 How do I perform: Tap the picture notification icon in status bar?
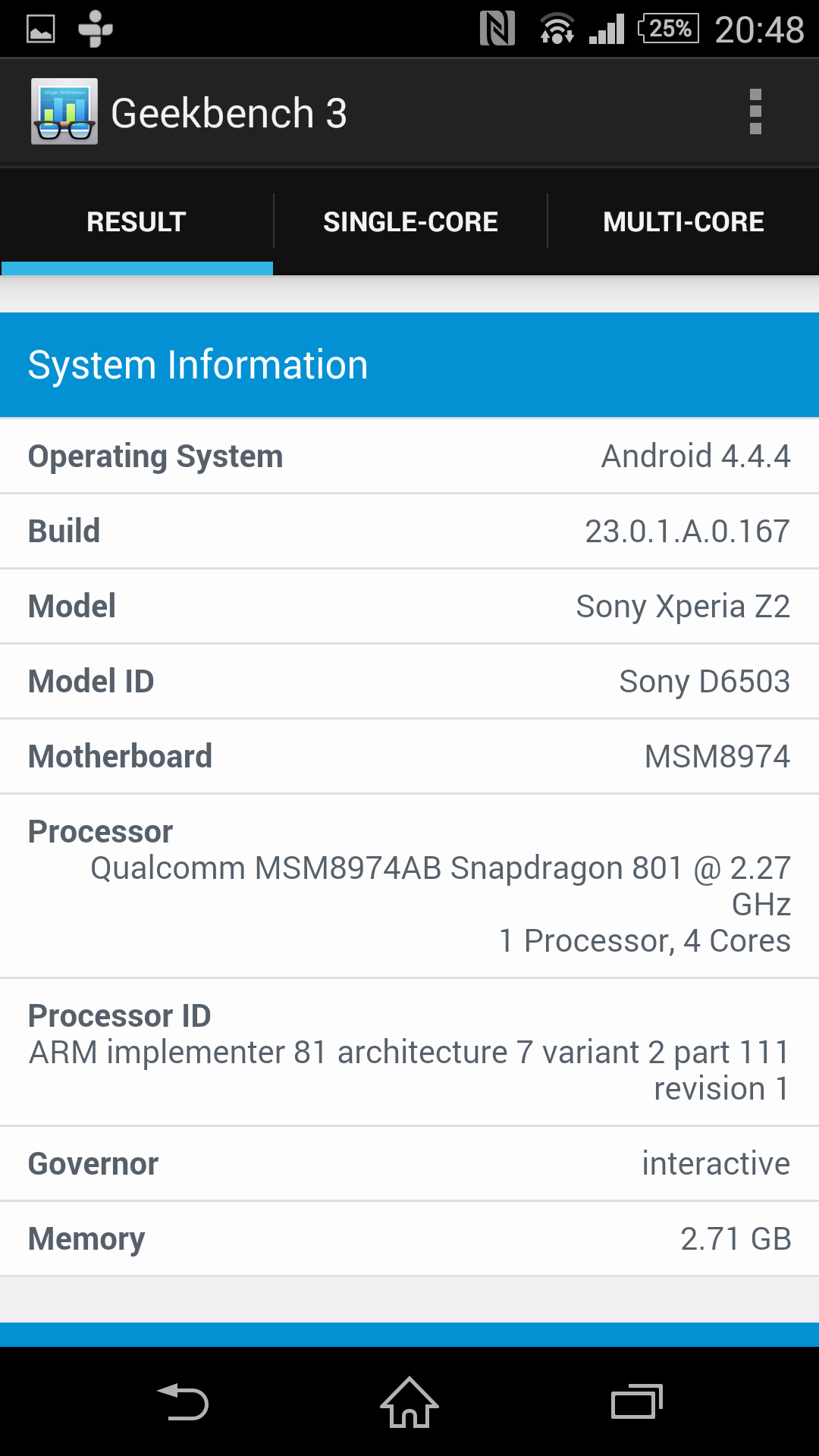41,30
